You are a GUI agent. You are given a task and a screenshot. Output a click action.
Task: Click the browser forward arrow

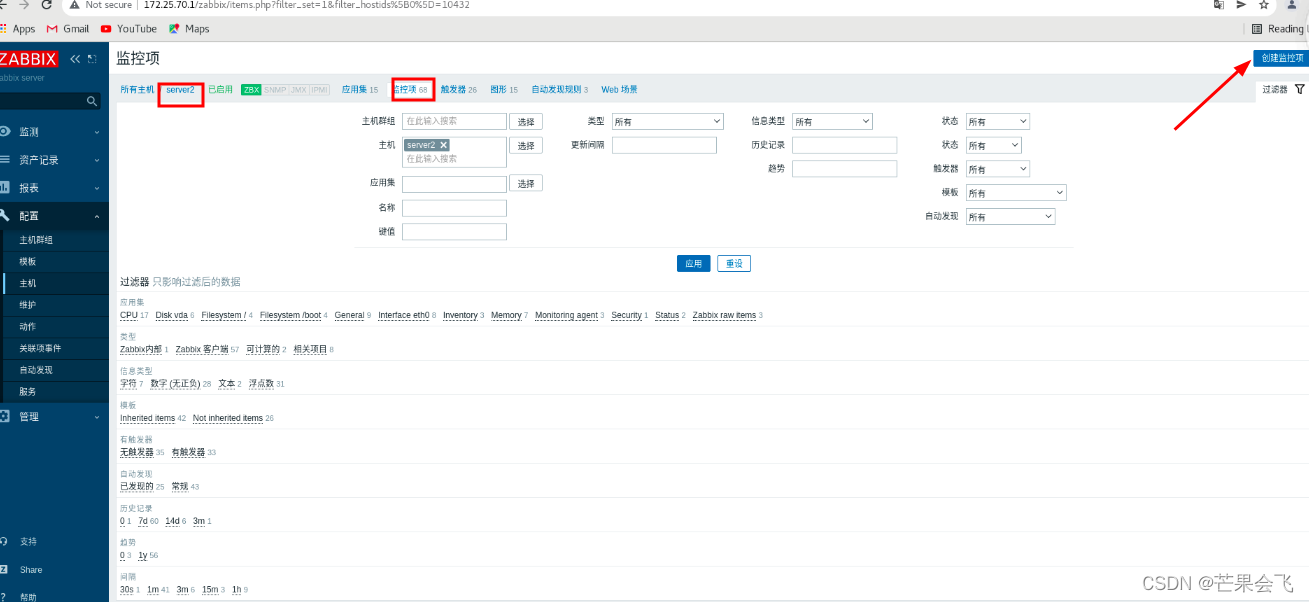click(23, 5)
